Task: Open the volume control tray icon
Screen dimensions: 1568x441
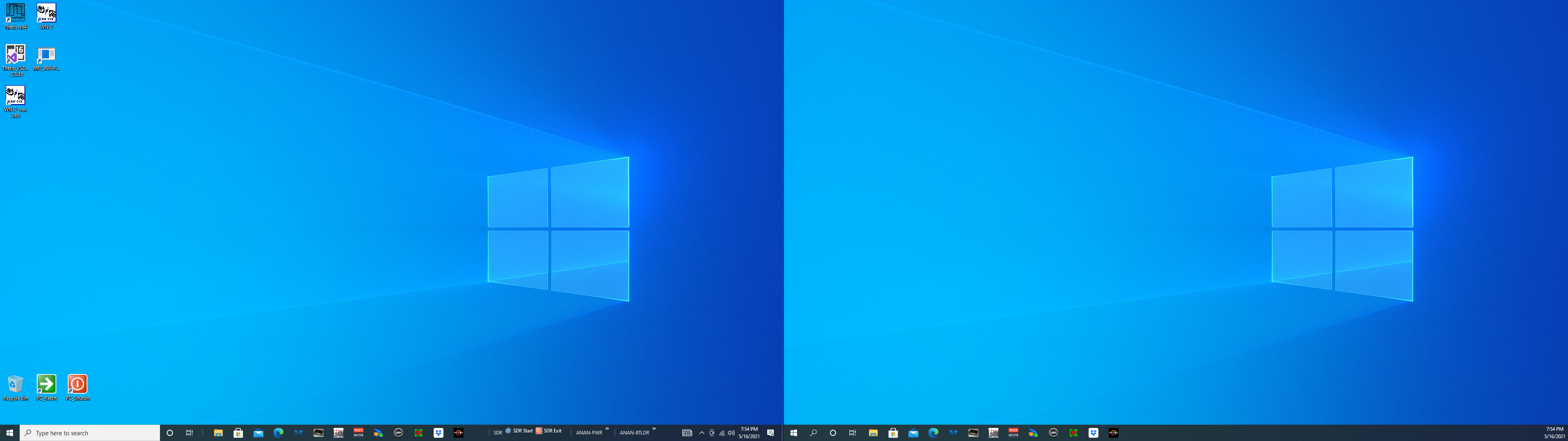Action: coord(731,433)
